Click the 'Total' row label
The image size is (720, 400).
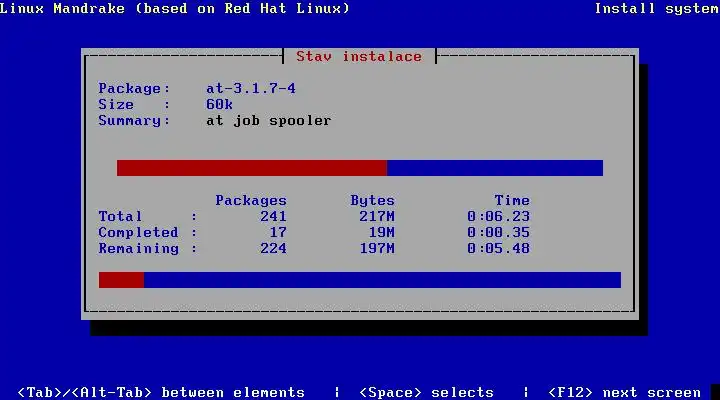click(120, 216)
